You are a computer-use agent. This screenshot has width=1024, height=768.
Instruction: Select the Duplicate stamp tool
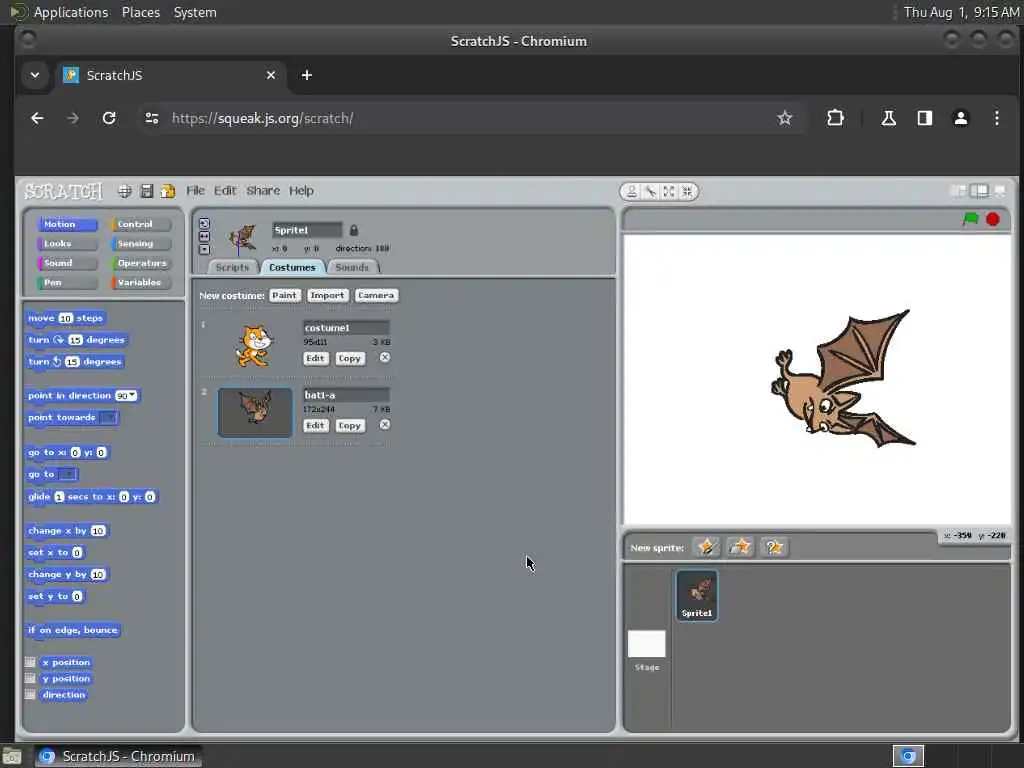pos(632,191)
